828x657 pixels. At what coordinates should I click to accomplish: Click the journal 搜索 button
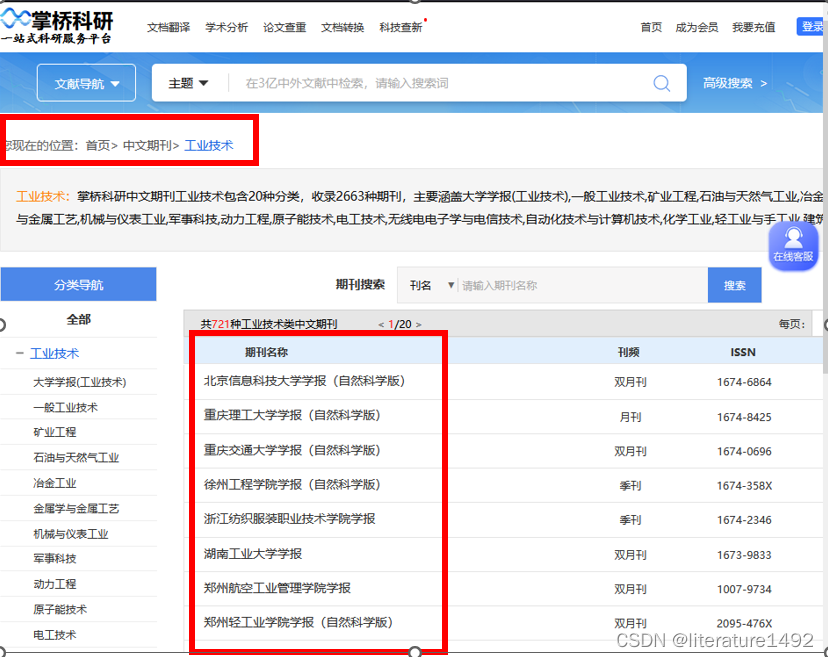[x=735, y=285]
